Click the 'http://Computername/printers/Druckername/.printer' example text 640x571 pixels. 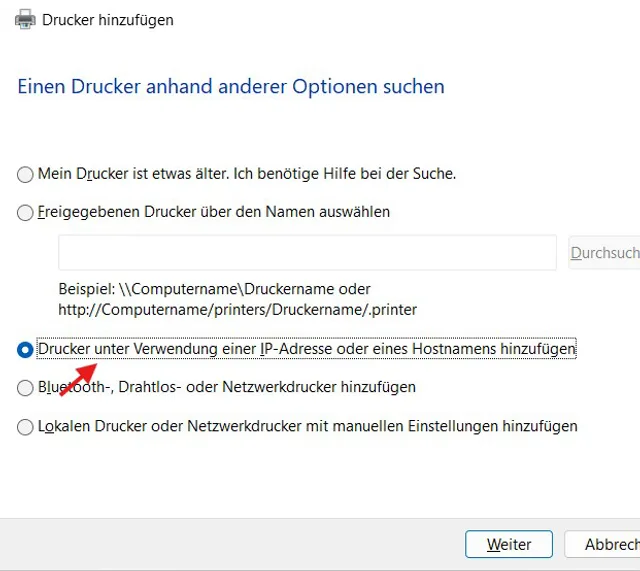coord(237,309)
